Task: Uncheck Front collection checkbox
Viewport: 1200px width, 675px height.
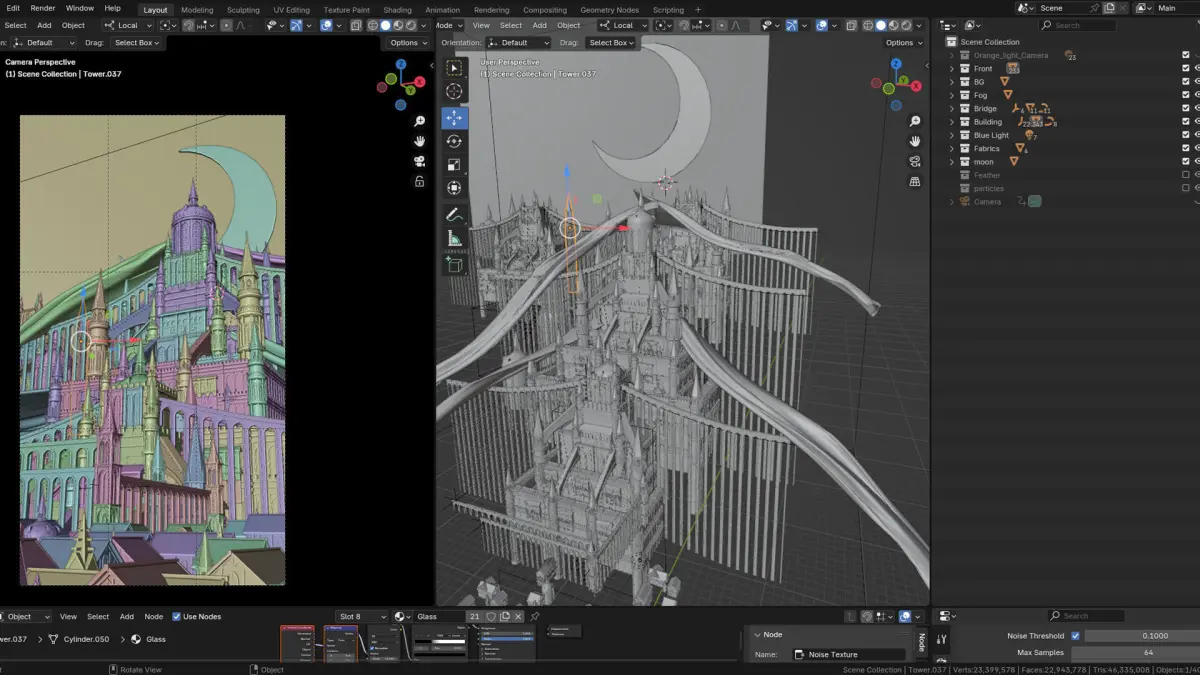Action: click(x=1186, y=68)
